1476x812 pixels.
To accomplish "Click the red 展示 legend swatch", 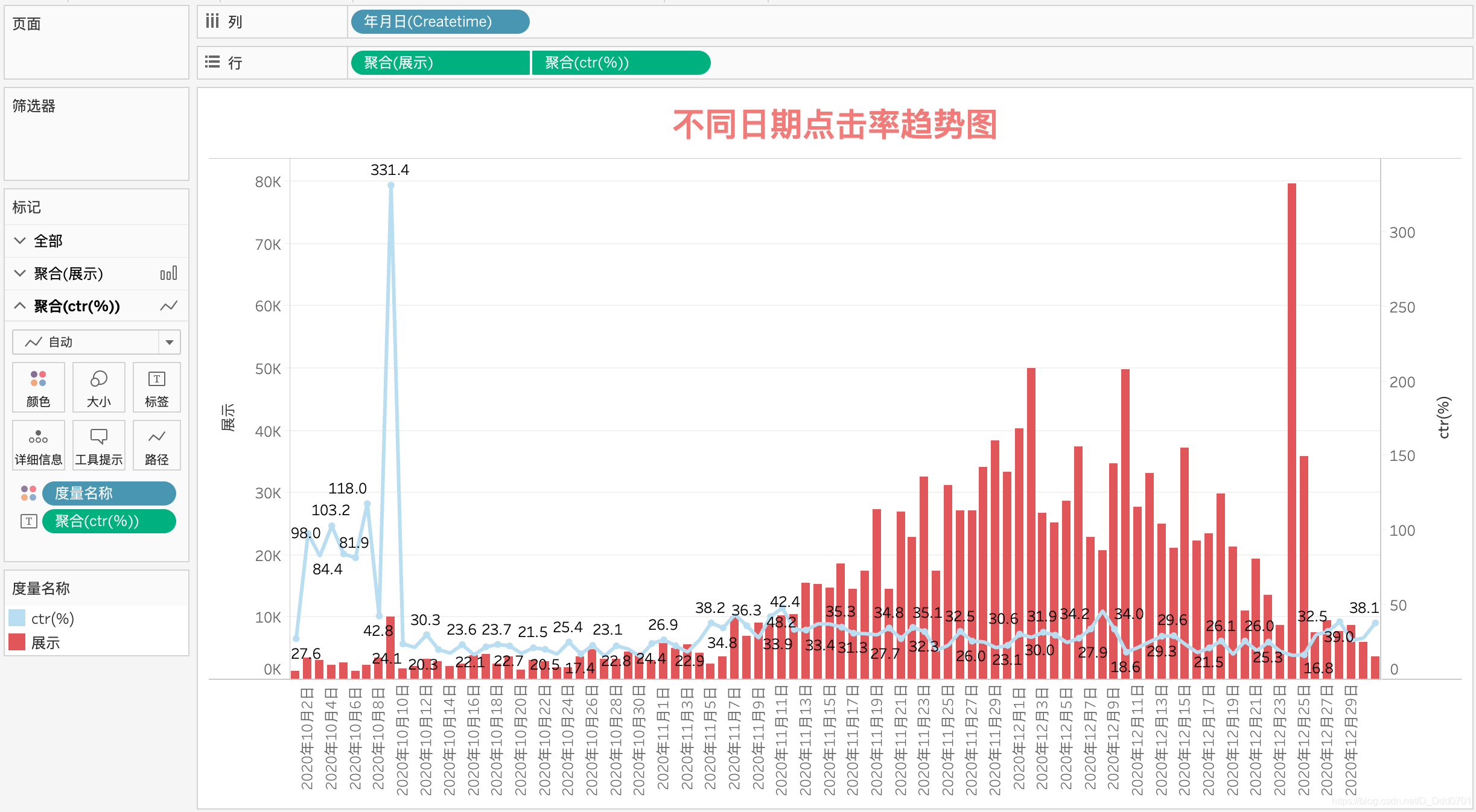I will point(17,642).
